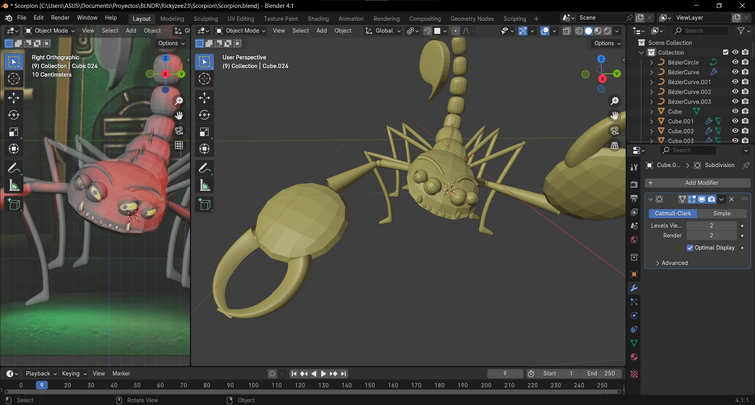The image size is (755, 405).
Task: Select the Move tool in Right Orthographic viewport
Action: point(13,98)
